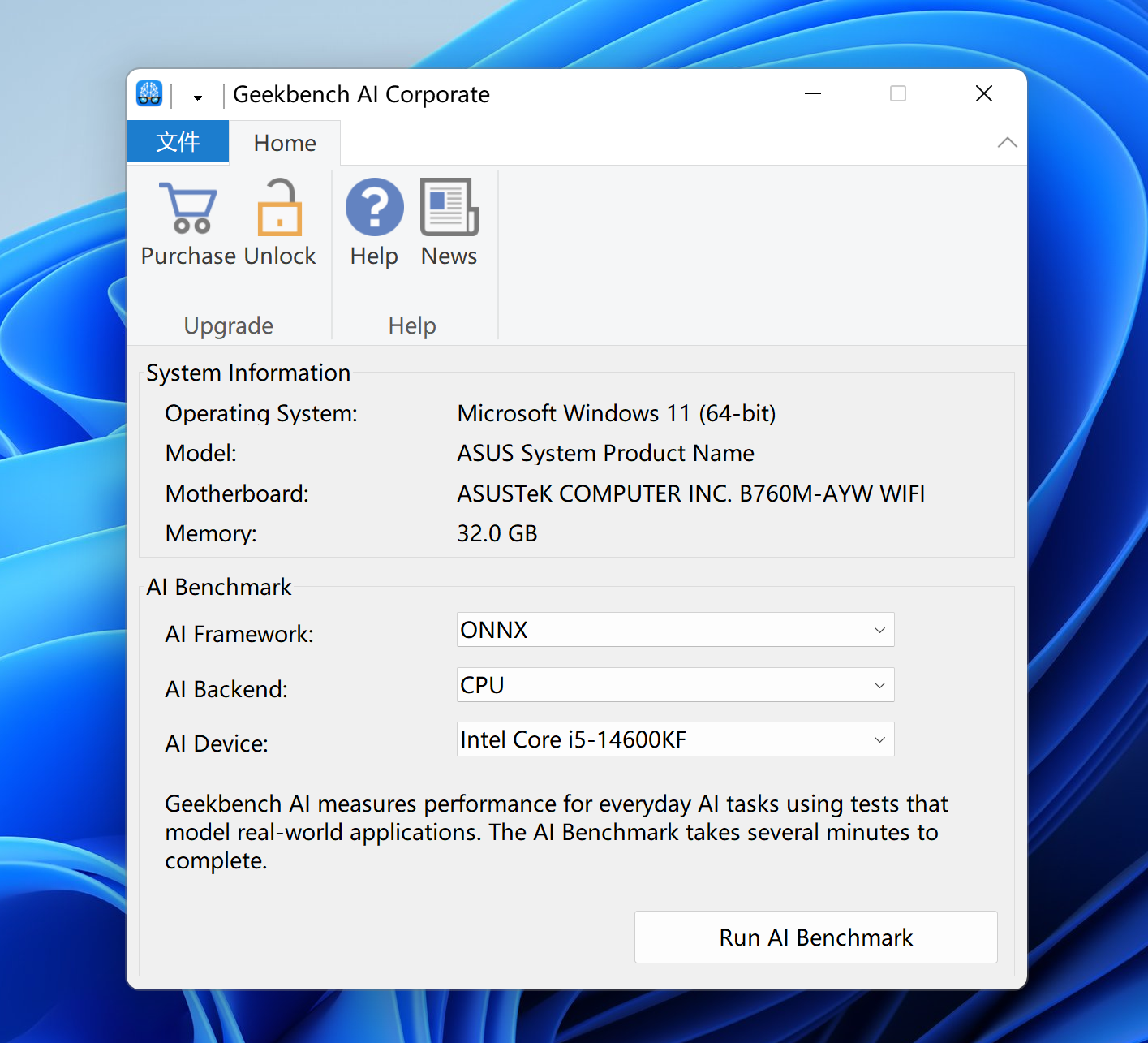
Task: Minimize the Geekbench AI window
Action: coord(813,93)
